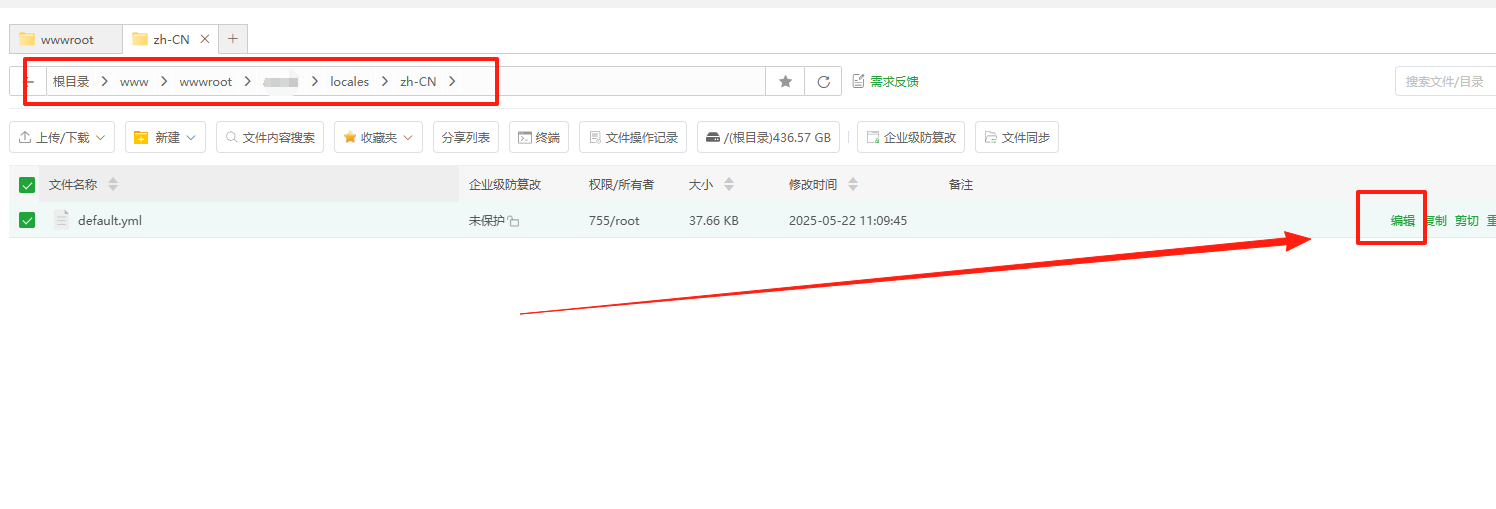The image size is (1496, 509).
Task: Sort the list by 文件名称 column arrows
Action: coord(113,185)
